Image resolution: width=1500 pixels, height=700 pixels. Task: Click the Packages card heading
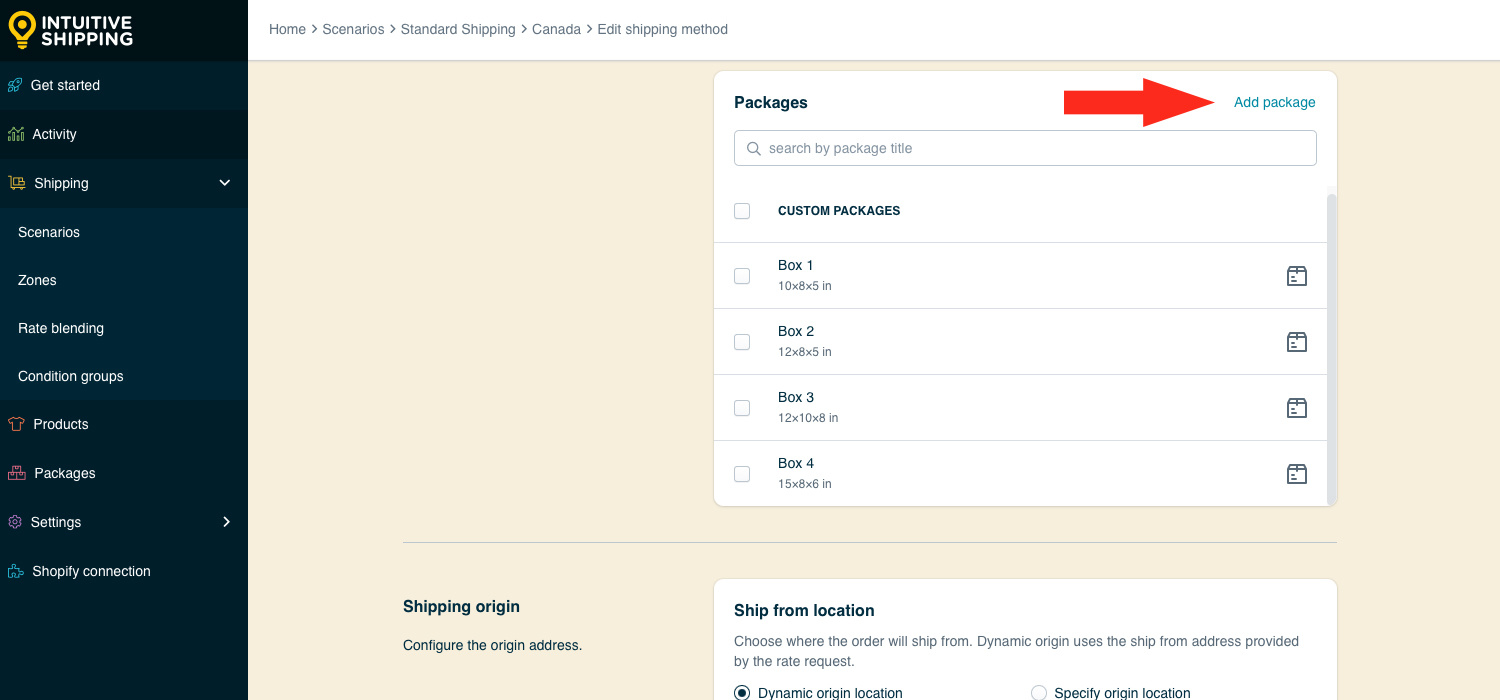771,102
